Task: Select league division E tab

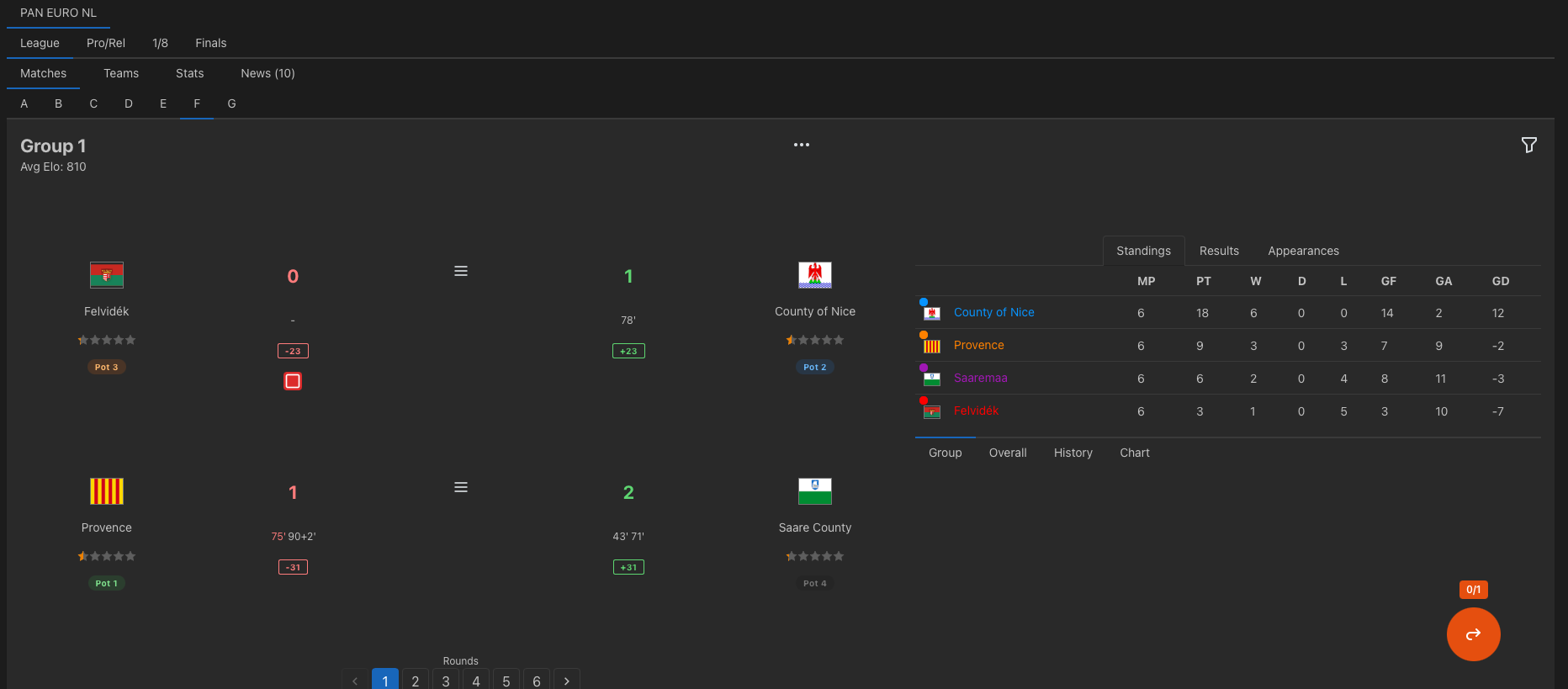Action: (x=163, y=103)
